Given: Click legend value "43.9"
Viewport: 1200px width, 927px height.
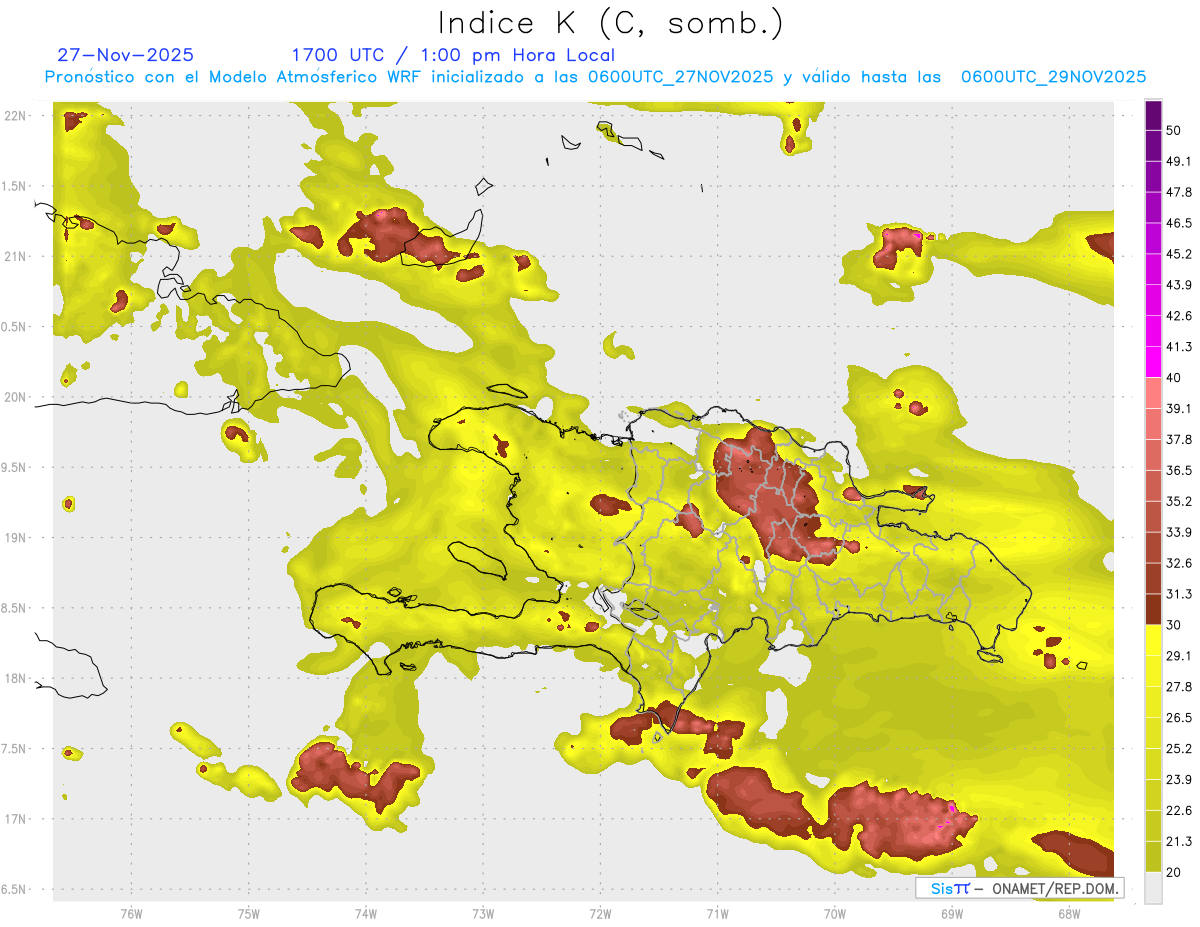Looking at the screenshot, I should [x=1179, y=285].
